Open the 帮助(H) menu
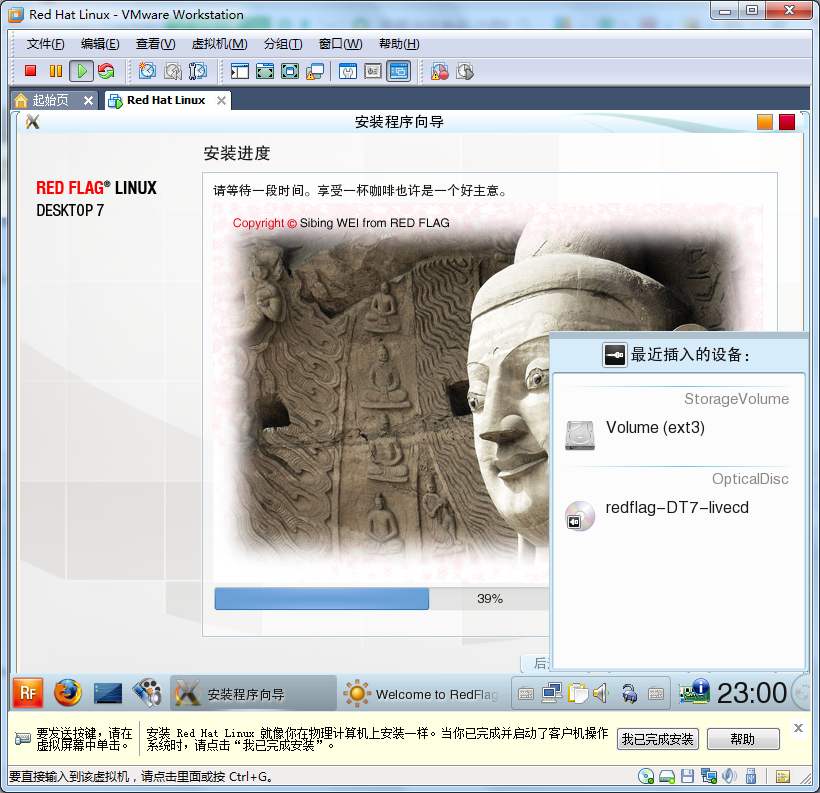The width and height of the screenshot is (820, 793). pos(399,44)
